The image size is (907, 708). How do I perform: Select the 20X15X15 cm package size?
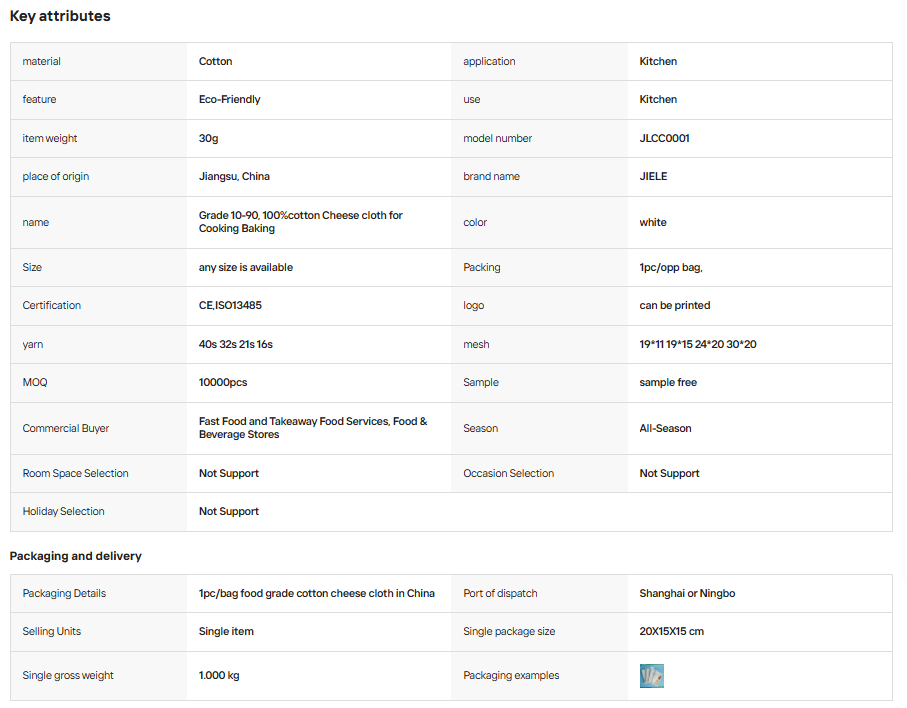672,632
